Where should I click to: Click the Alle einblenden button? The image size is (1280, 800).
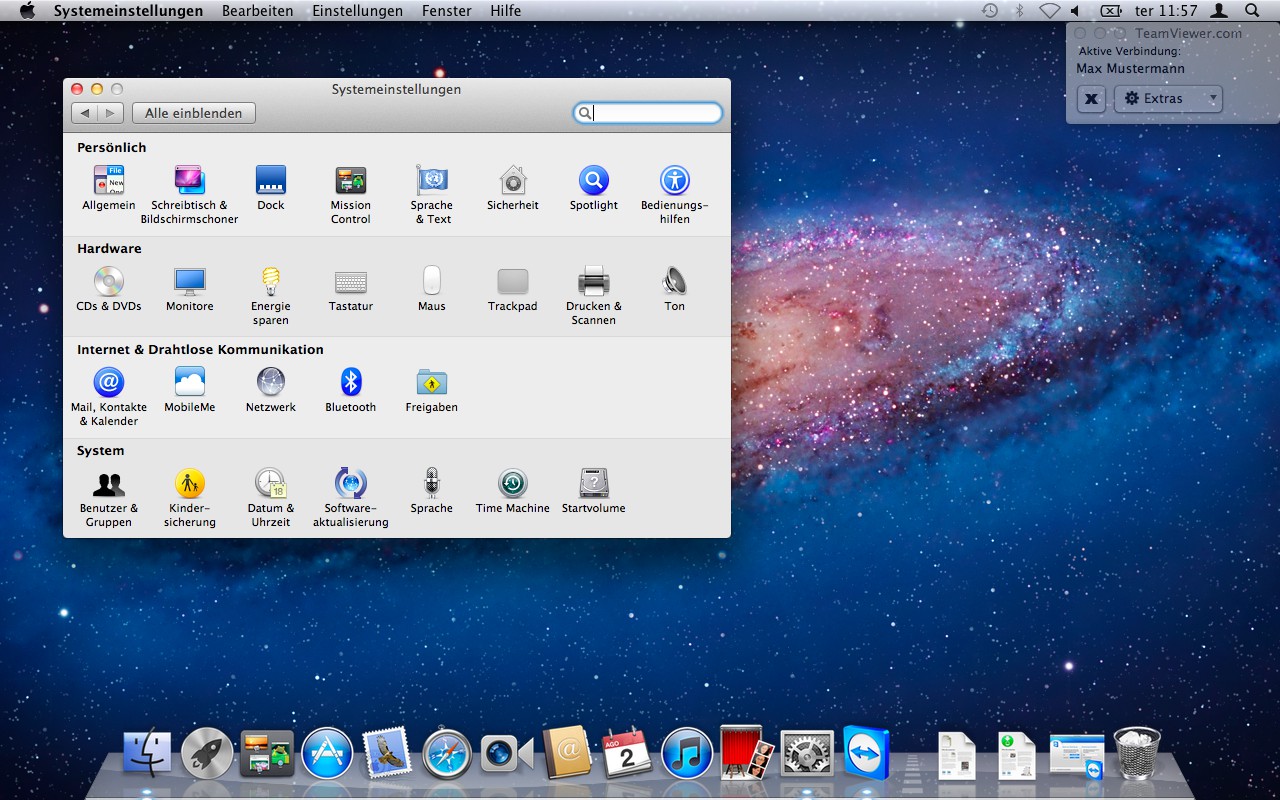pyautogui.click(x=194, y=113)
